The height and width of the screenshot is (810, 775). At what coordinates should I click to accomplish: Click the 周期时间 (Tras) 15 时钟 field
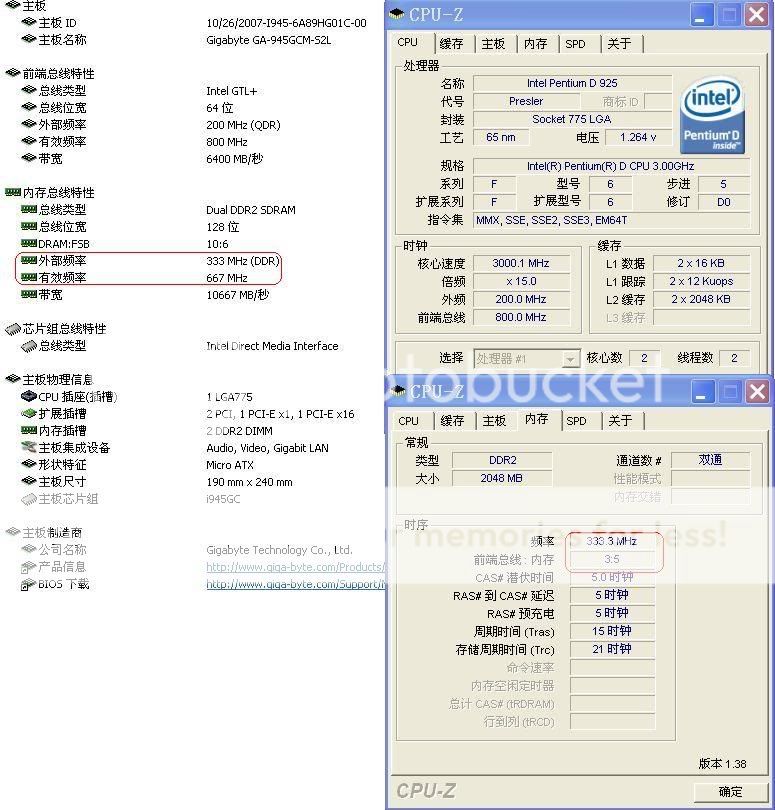612,631
